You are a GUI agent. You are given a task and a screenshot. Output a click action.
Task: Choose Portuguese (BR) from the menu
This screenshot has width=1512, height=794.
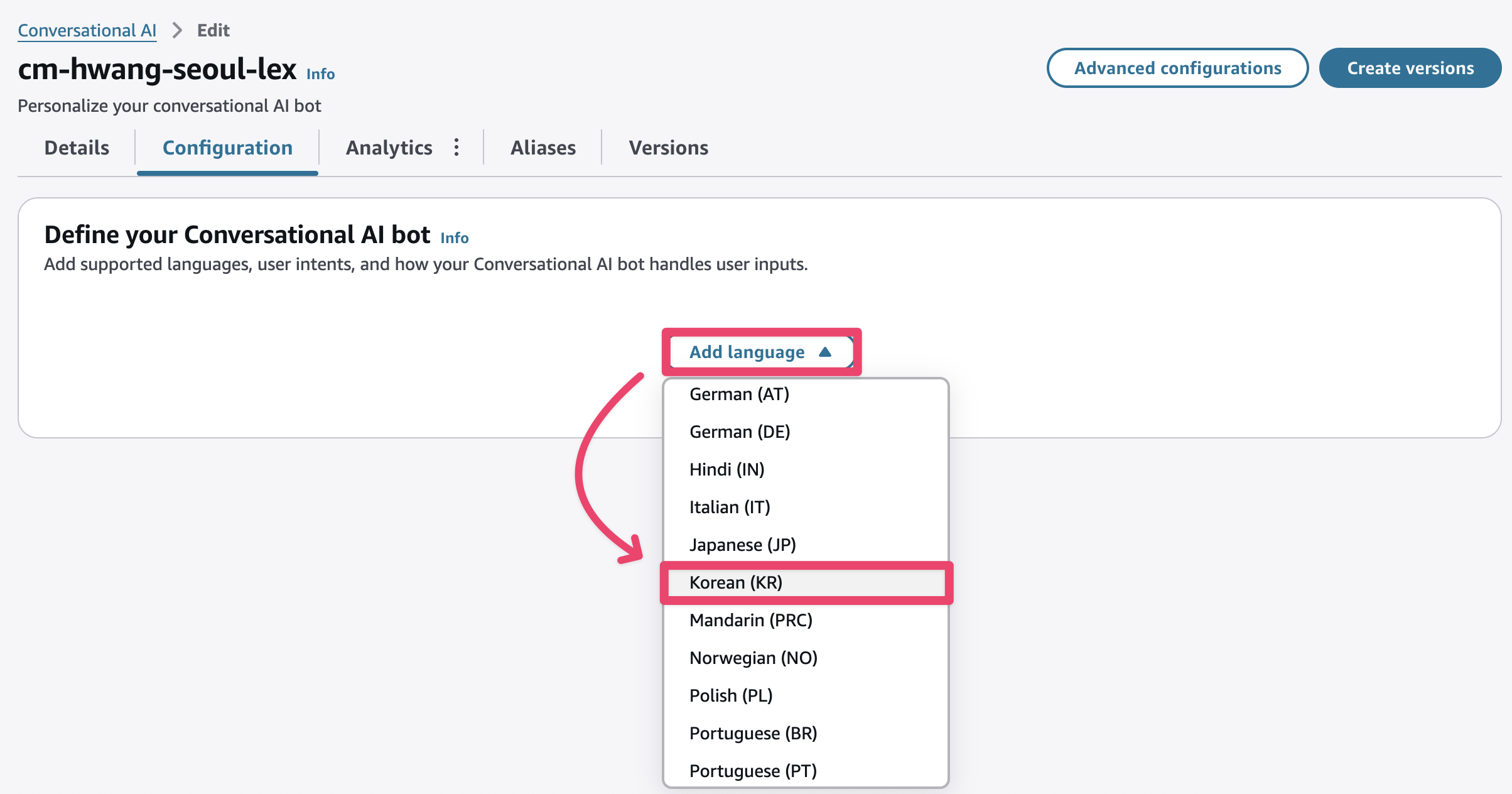point(753,733)
